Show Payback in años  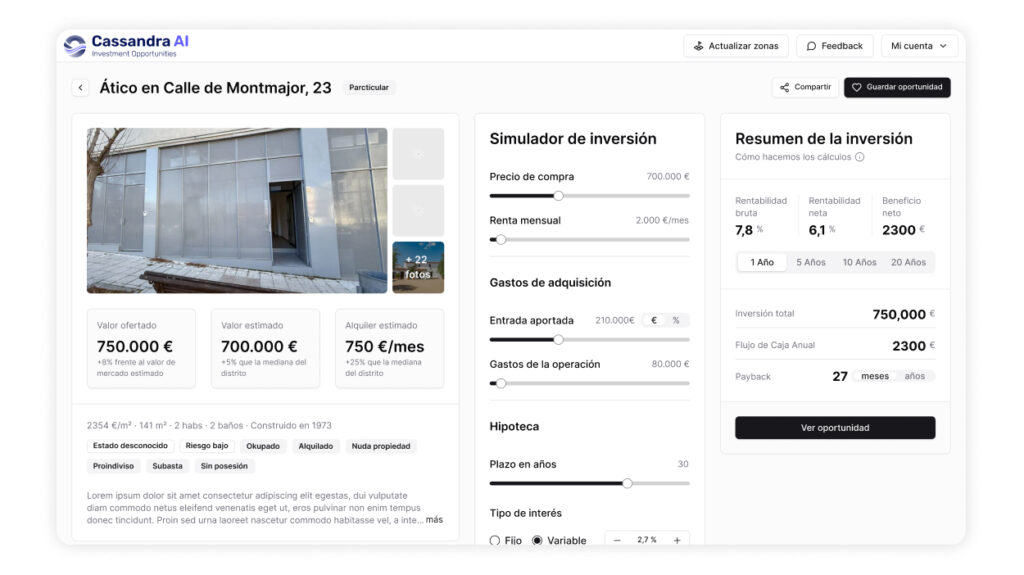[x=914, y=376]
